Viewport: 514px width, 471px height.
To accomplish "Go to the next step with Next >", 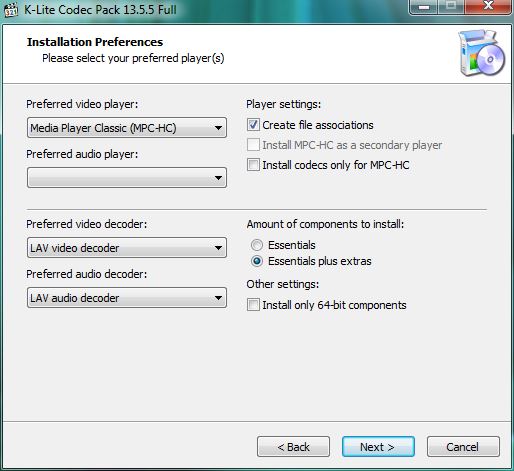I will click(x=378, y=447).
